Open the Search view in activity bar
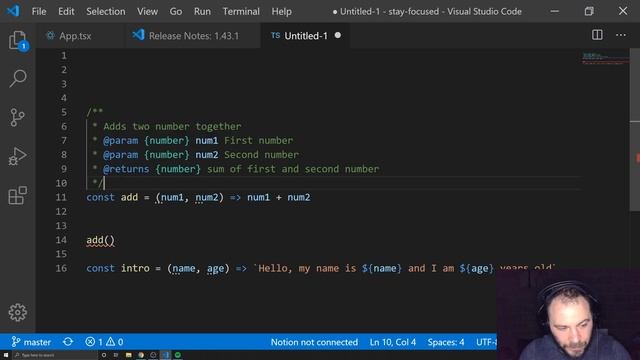 tap(18, 78)
